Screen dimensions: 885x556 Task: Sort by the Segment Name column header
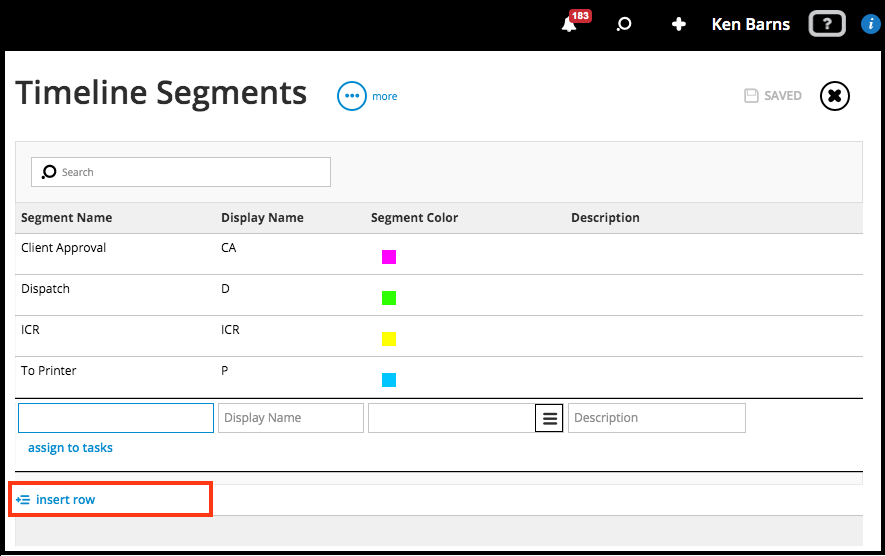click(x=66, y=218)
